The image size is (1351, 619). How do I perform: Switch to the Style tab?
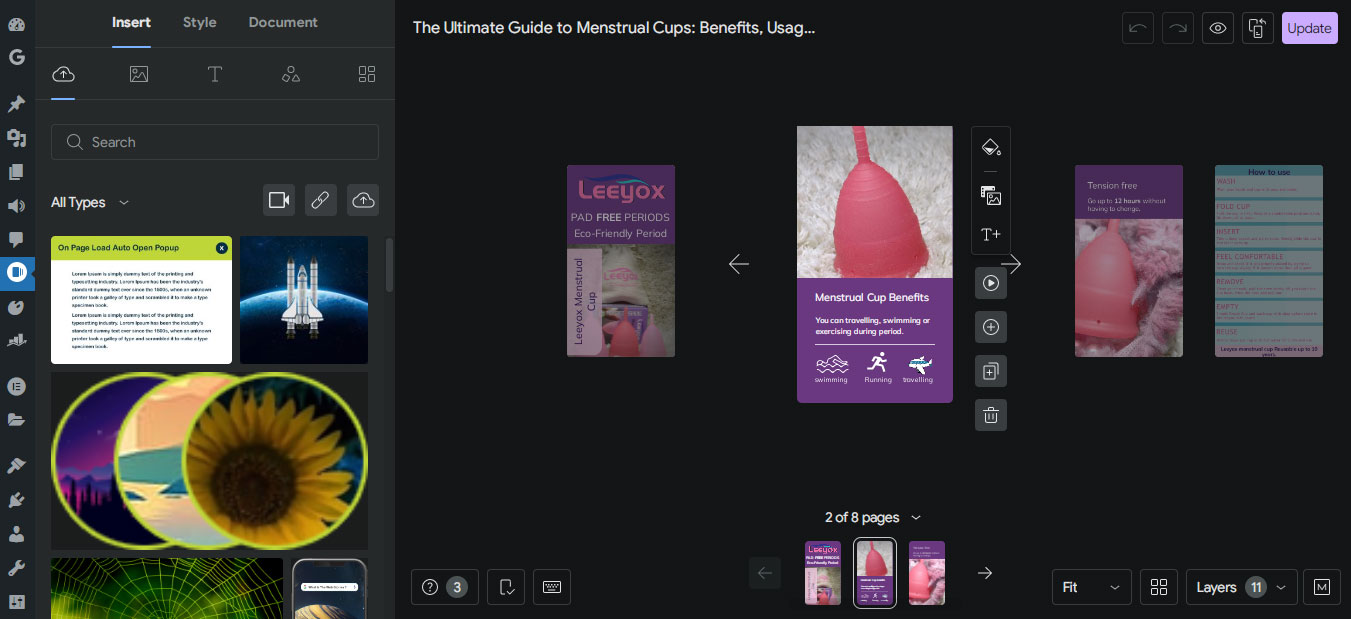point(200,22)
